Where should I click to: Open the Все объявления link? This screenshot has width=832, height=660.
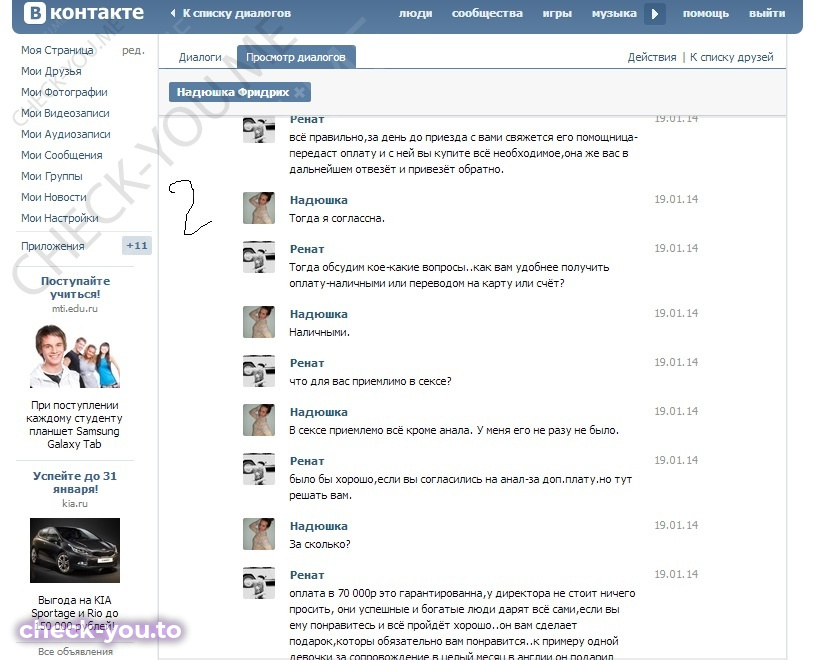pos(75,652)
